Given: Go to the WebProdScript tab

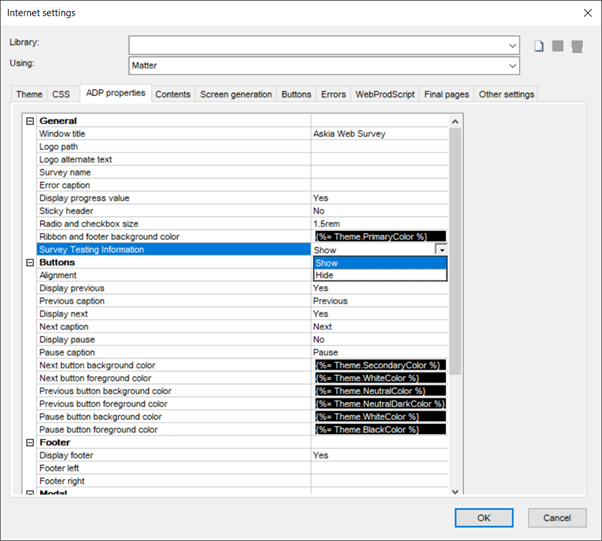Looking at the screenshot, I should click(385, 94).
